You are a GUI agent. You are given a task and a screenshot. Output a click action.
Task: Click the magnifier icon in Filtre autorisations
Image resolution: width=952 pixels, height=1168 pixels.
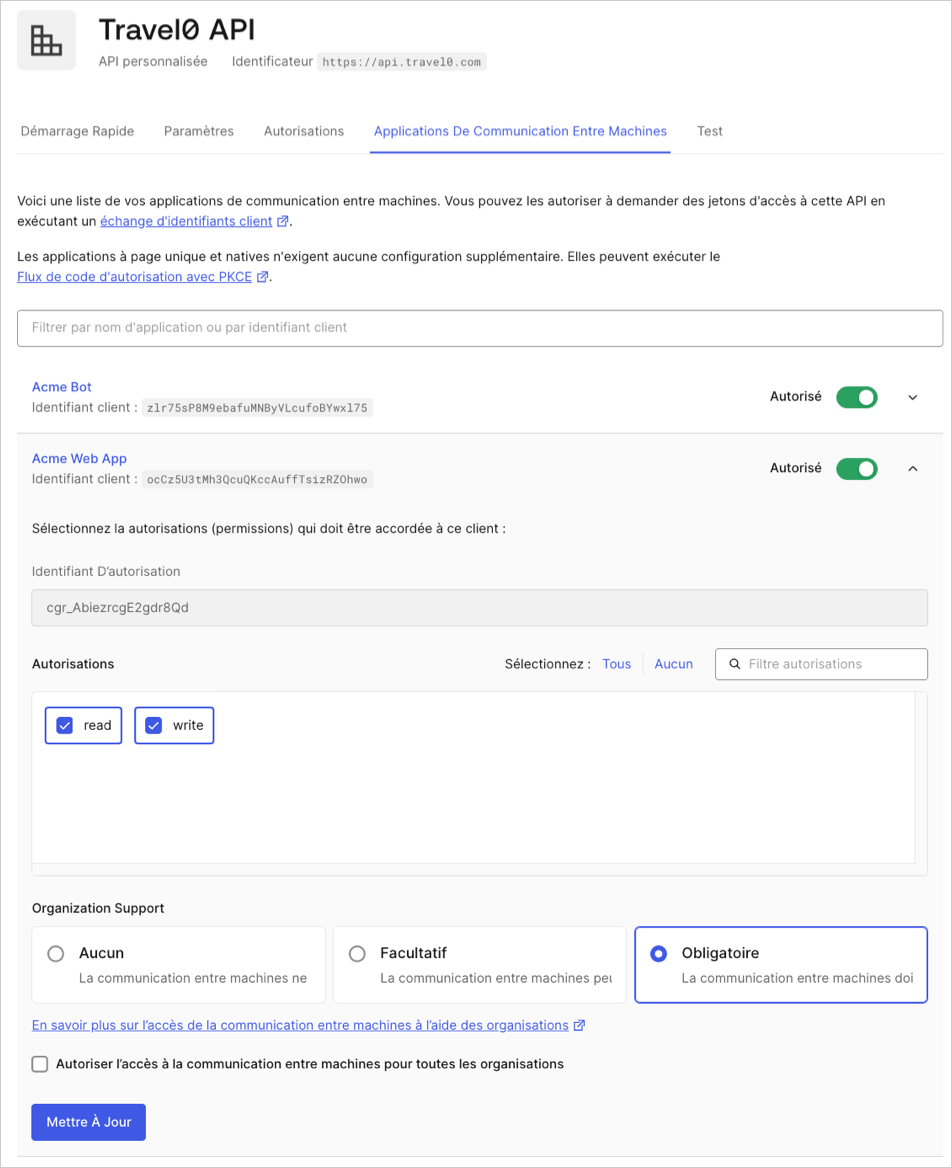point(734,664)
